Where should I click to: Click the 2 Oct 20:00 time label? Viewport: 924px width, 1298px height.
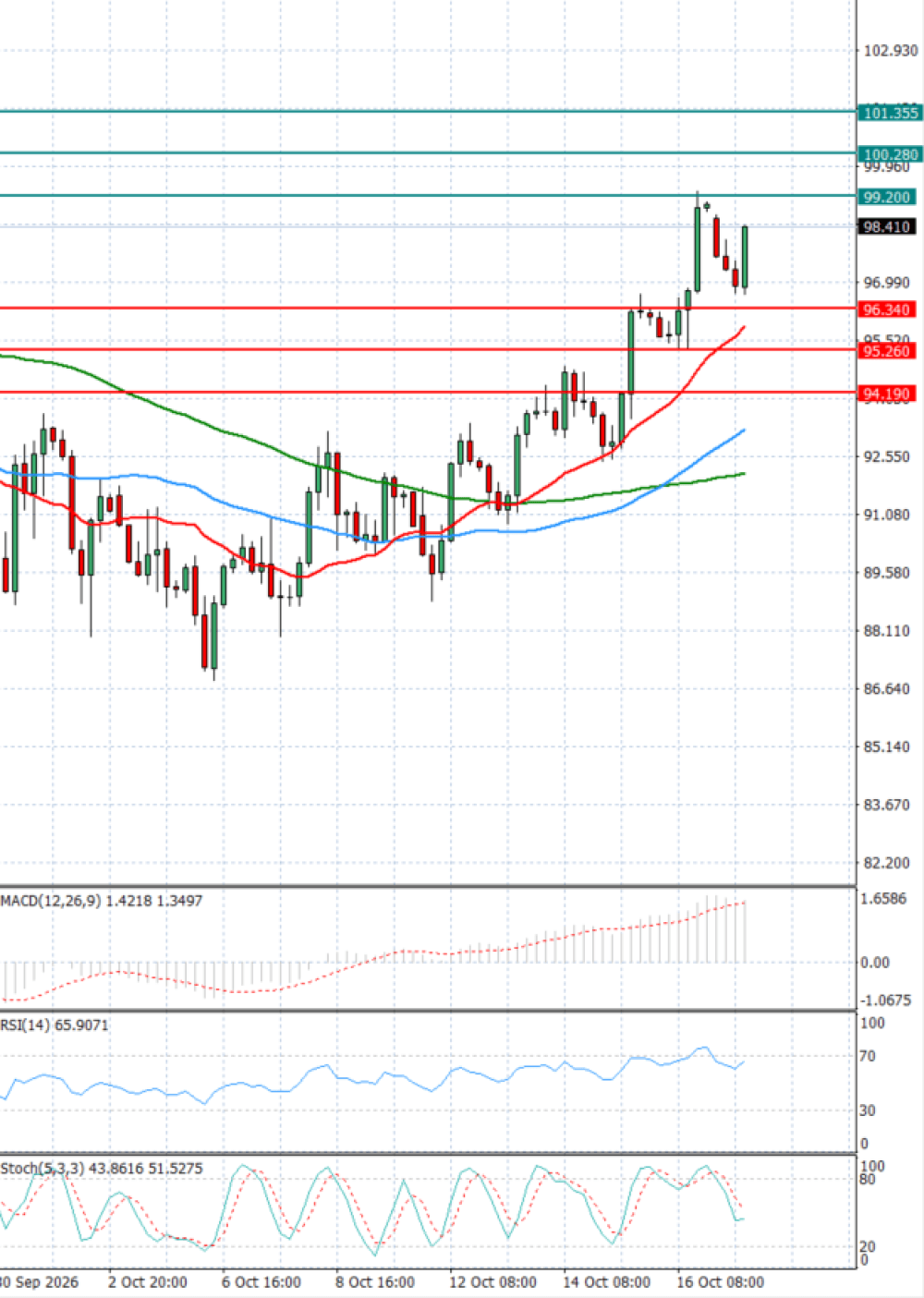[148, 1282]
